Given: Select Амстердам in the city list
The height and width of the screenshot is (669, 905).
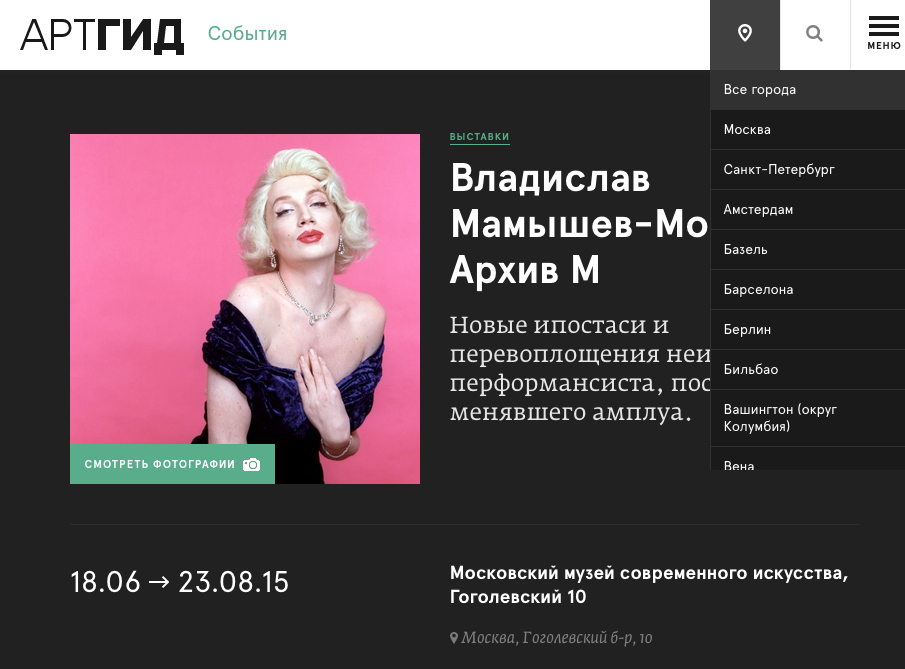Looking at the screenshot, I should click(807, 210).
